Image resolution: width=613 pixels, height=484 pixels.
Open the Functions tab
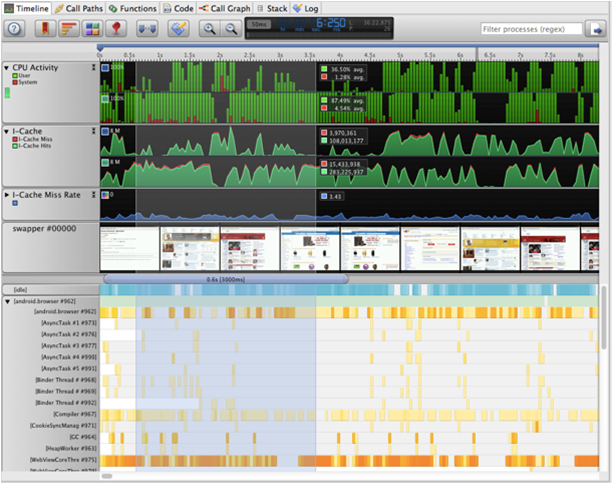pos(133,8)
